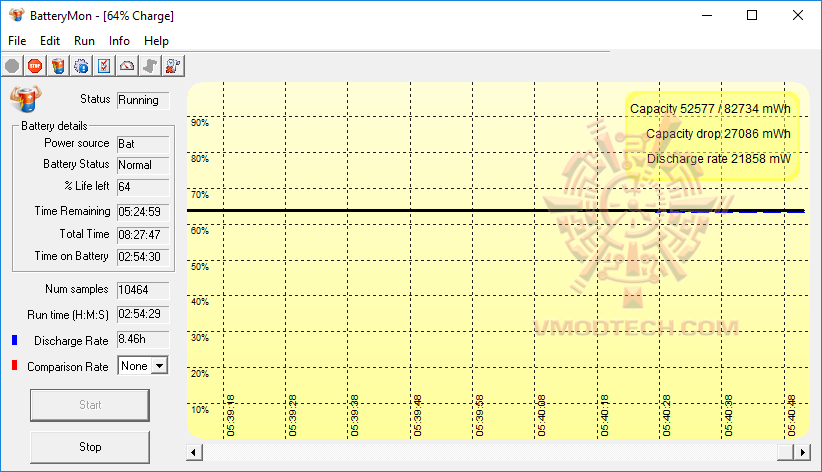
Task: Click the BatteryMon title bar app icon
Action: pos(16,15)
